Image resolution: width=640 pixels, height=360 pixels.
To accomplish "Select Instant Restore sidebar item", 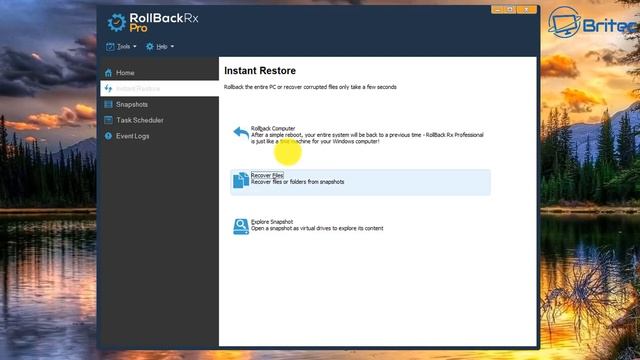I will pyautogui.click(x=159, y=89).
